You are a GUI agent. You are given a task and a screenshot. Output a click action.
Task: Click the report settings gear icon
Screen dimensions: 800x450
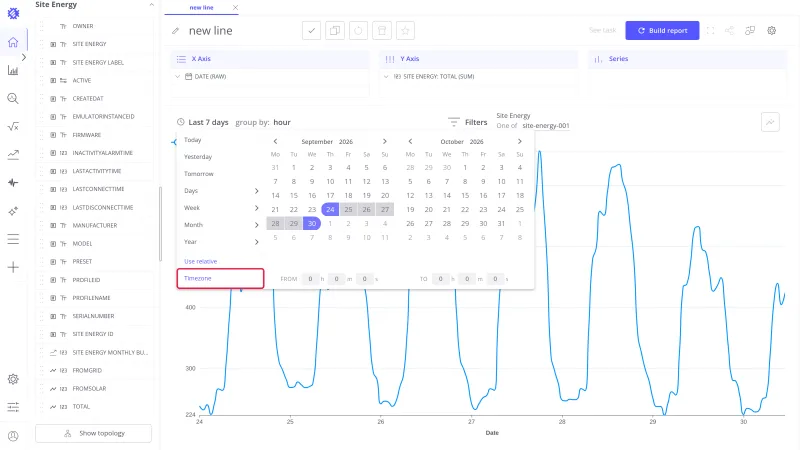tap(771, 31)
